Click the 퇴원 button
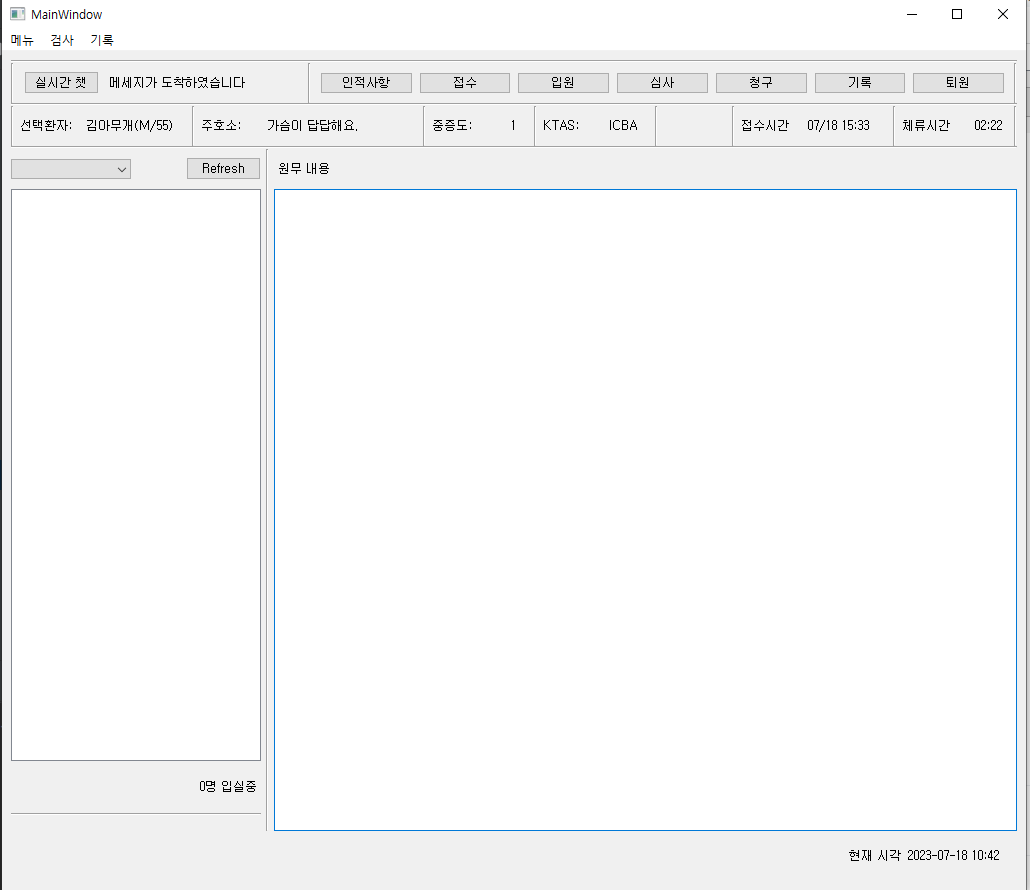The image size is (1030, 890). tap(958, 83)
